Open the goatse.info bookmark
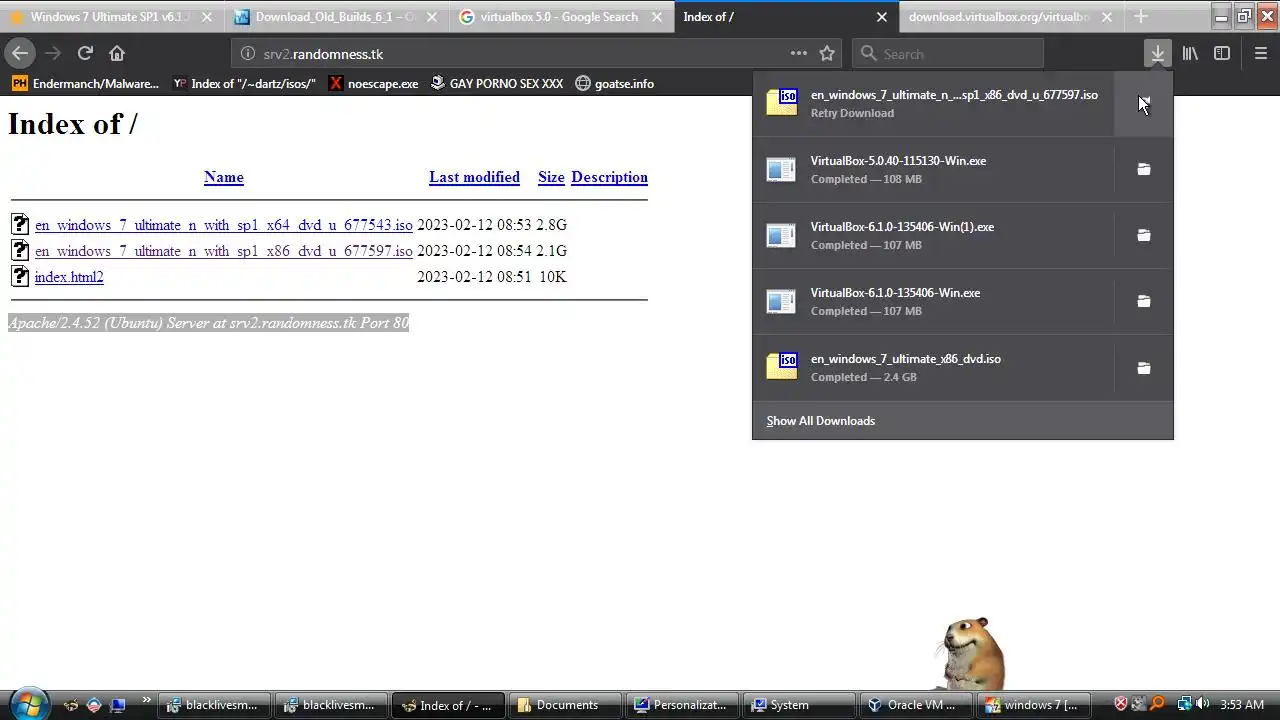The width and height of the screenshot is (1280, 720). point(615,84)
